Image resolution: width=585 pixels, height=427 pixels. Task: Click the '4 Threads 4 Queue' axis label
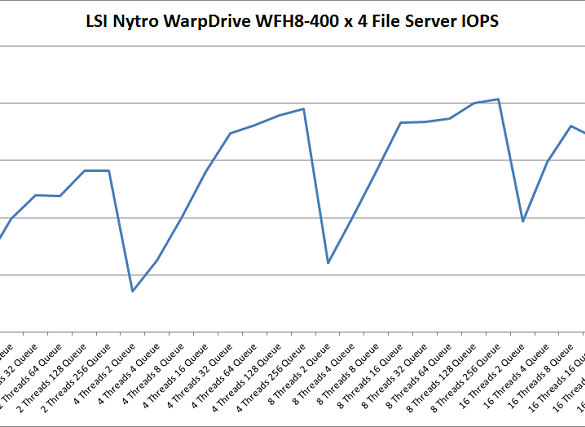(128, 374)
